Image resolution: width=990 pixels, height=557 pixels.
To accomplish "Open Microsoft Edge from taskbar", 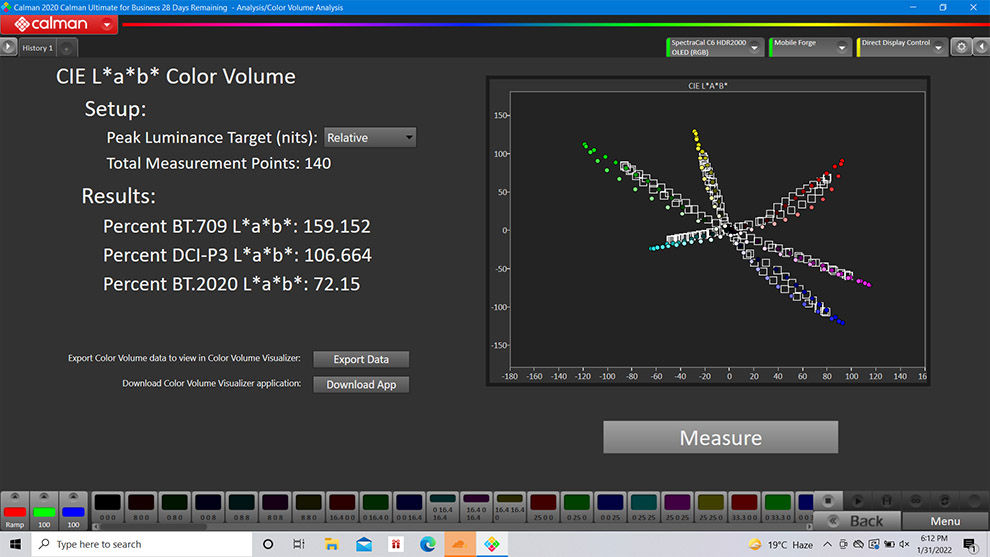I will pyautogui.click(x=427, y=544).
